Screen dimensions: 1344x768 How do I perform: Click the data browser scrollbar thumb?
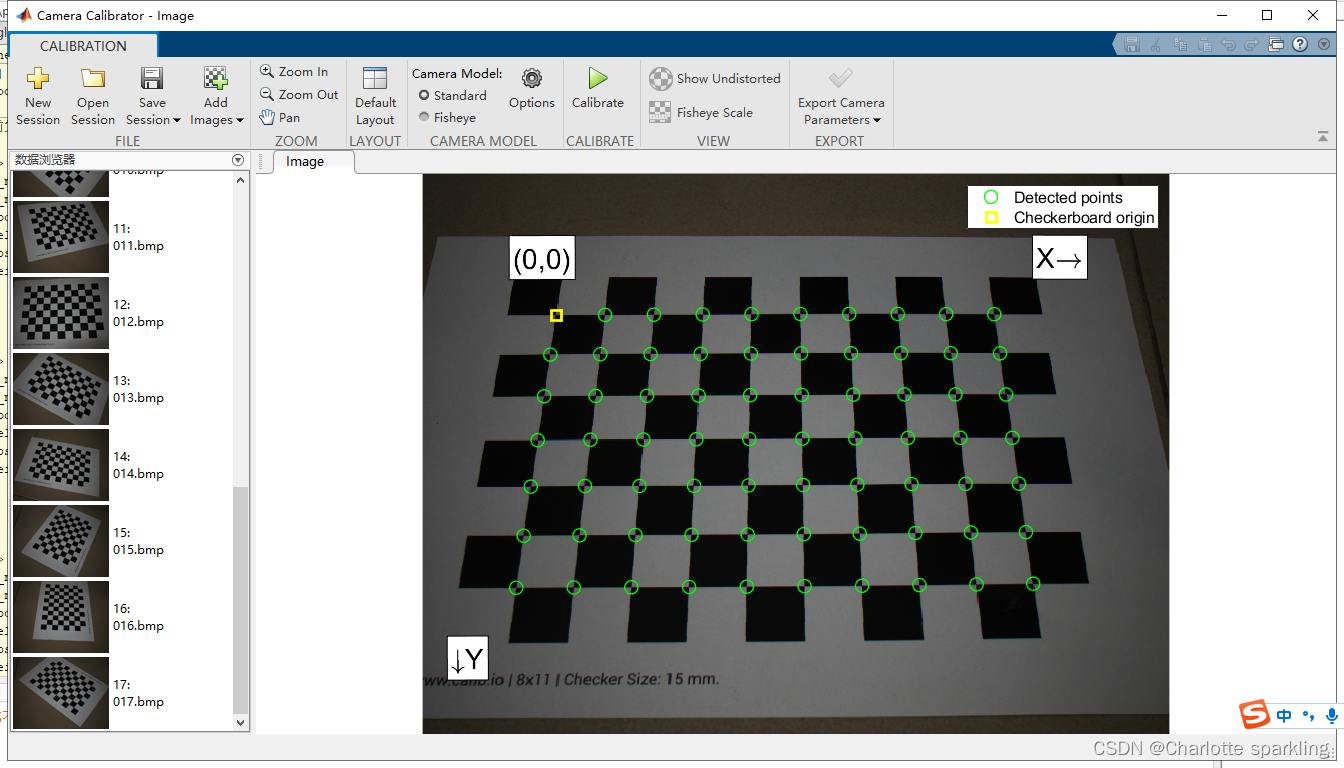(x=240, y=599)
